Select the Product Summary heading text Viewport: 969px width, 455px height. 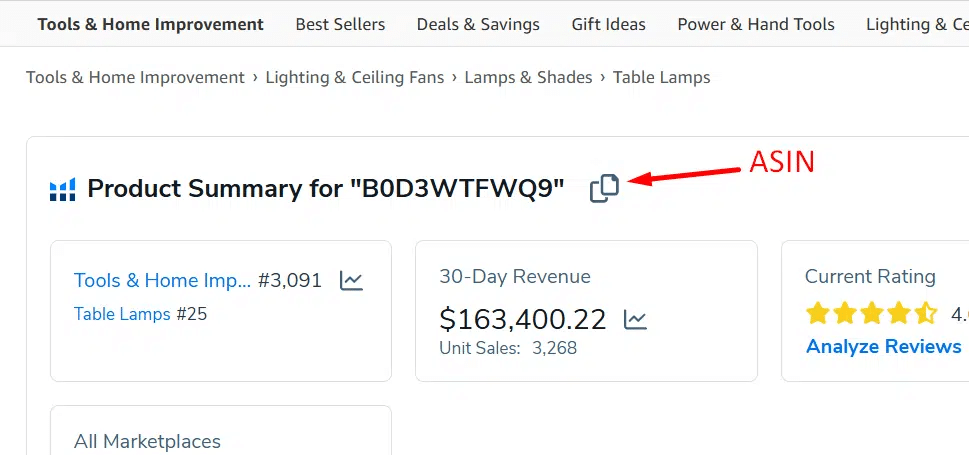pyautogui.click(x=326, y=188)
